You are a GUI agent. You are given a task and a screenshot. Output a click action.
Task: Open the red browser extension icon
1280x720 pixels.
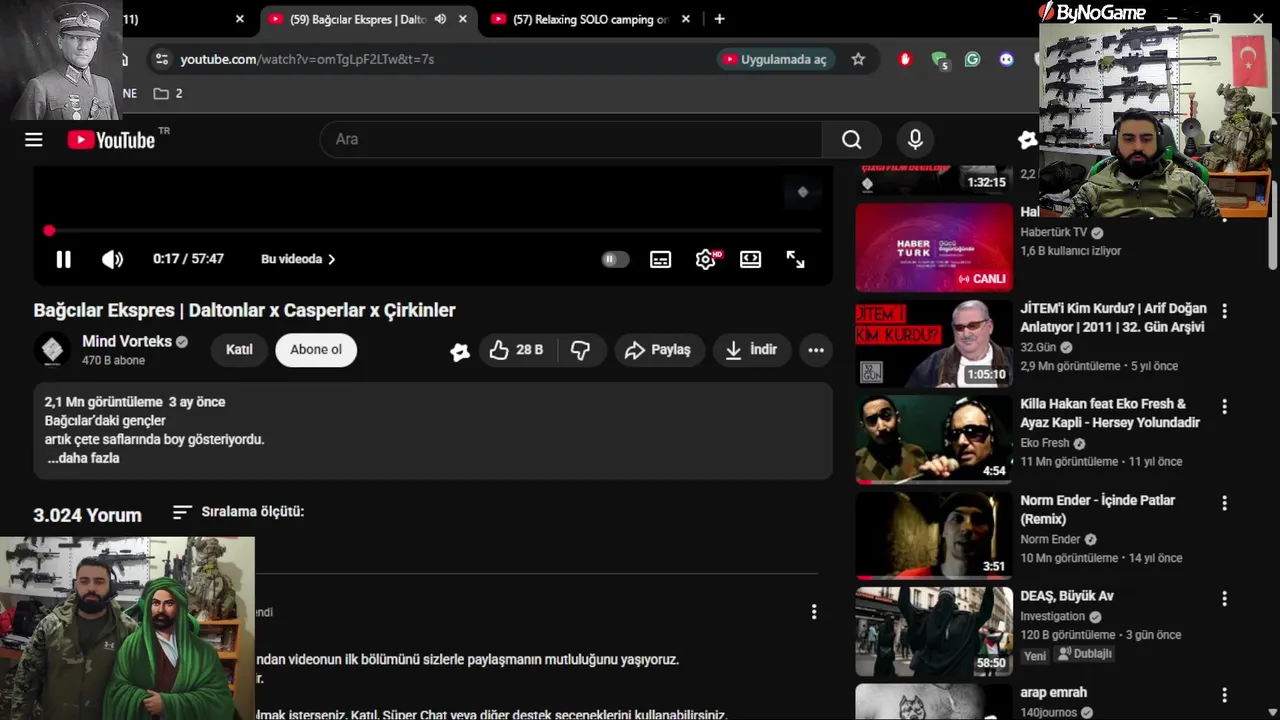[x=905, y=59]
